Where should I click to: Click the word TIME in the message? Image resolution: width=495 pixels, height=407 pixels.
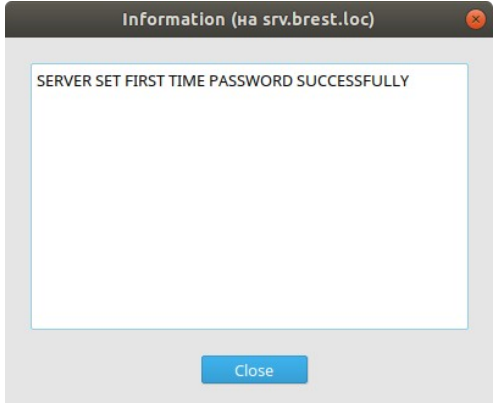[187, 81]
